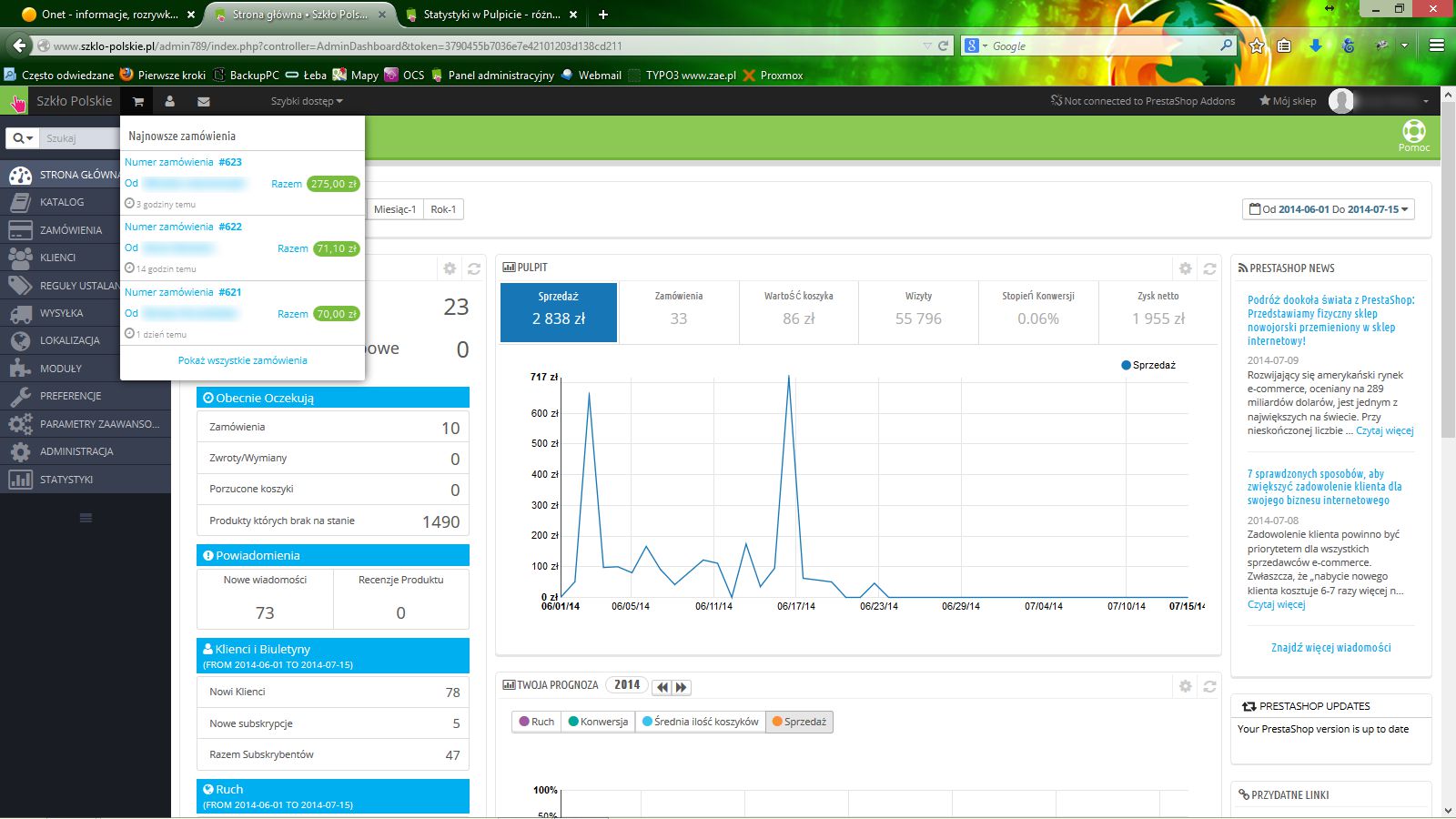Open order #622 link

pyautogui.click(x=183, y=227)
